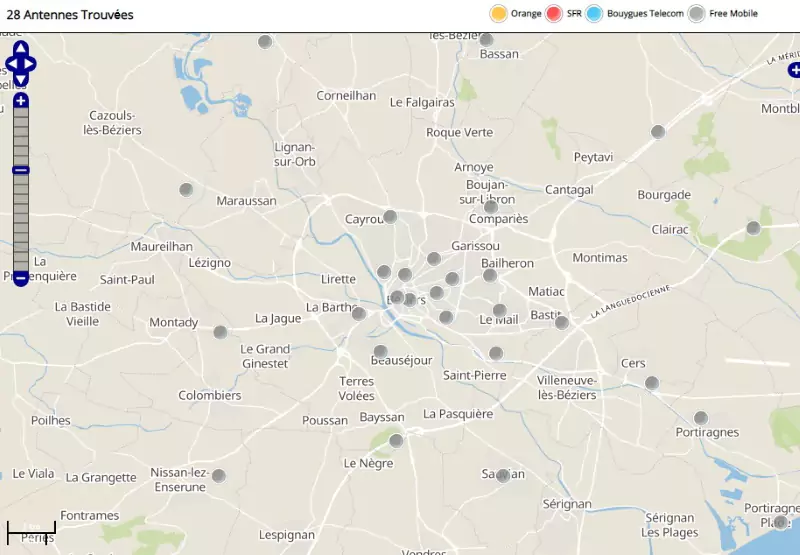This screenshot has width=800, height=555.
Task: Toggle the grey Free Mobile filter
Action: click(697, 14)
